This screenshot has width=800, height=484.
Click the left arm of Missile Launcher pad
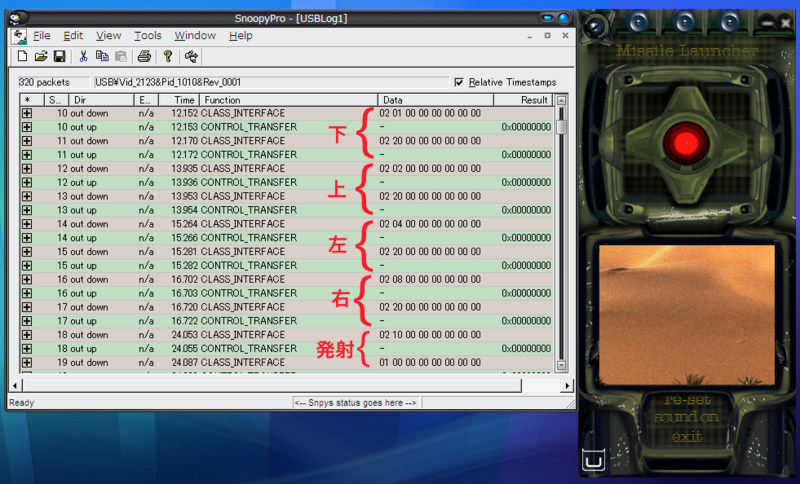(644, 143)
